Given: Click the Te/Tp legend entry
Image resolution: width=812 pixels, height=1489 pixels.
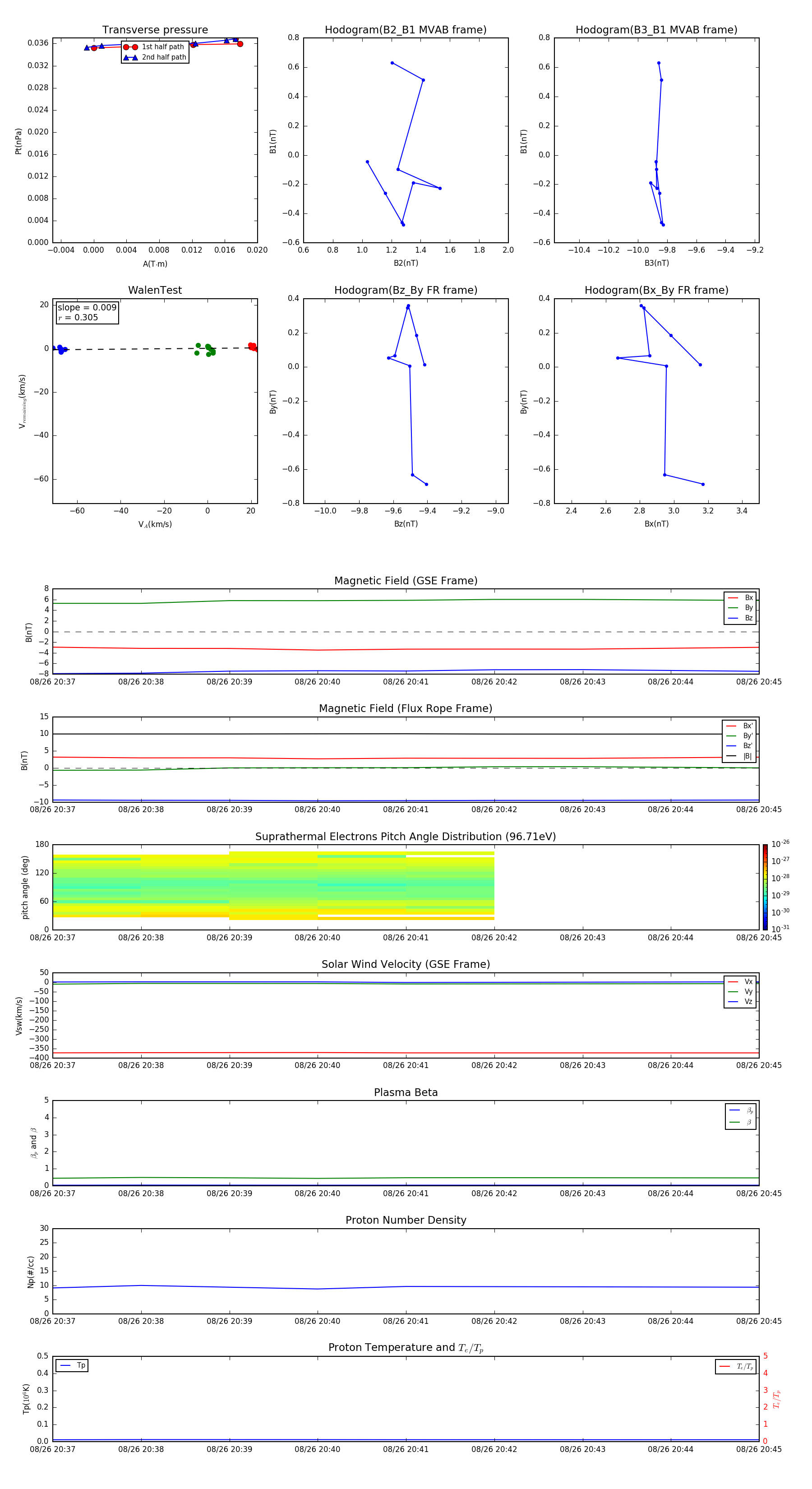Looking at the screenshot, I should click(736, 1366).
